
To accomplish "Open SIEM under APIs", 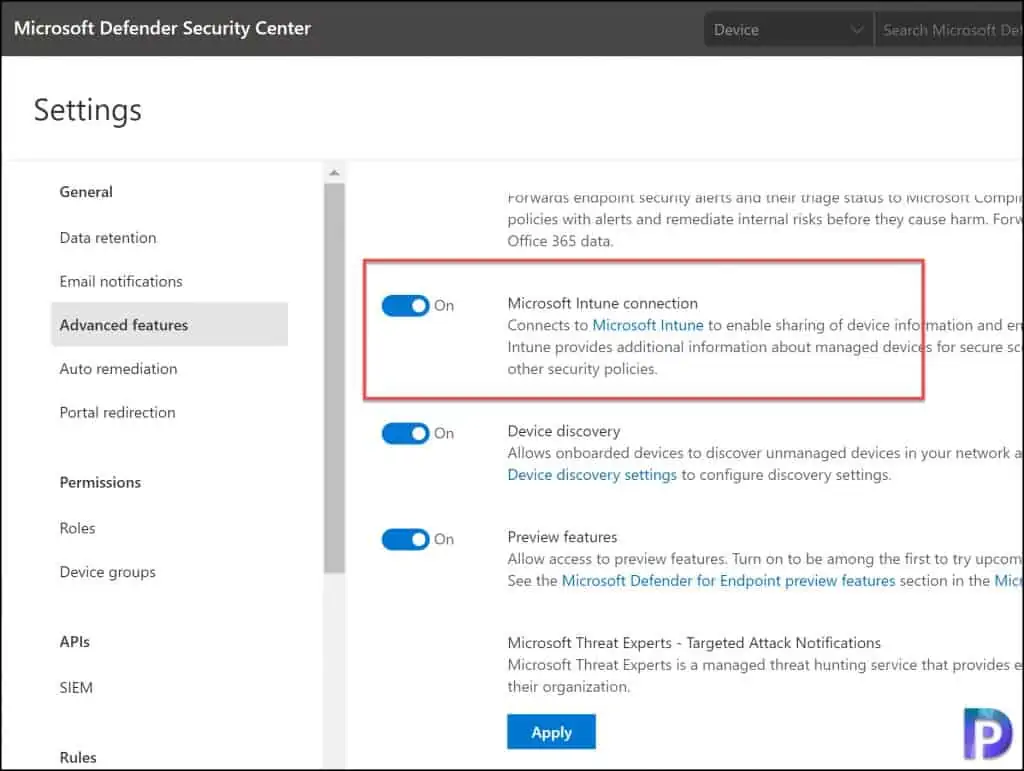I will (76, 687).
